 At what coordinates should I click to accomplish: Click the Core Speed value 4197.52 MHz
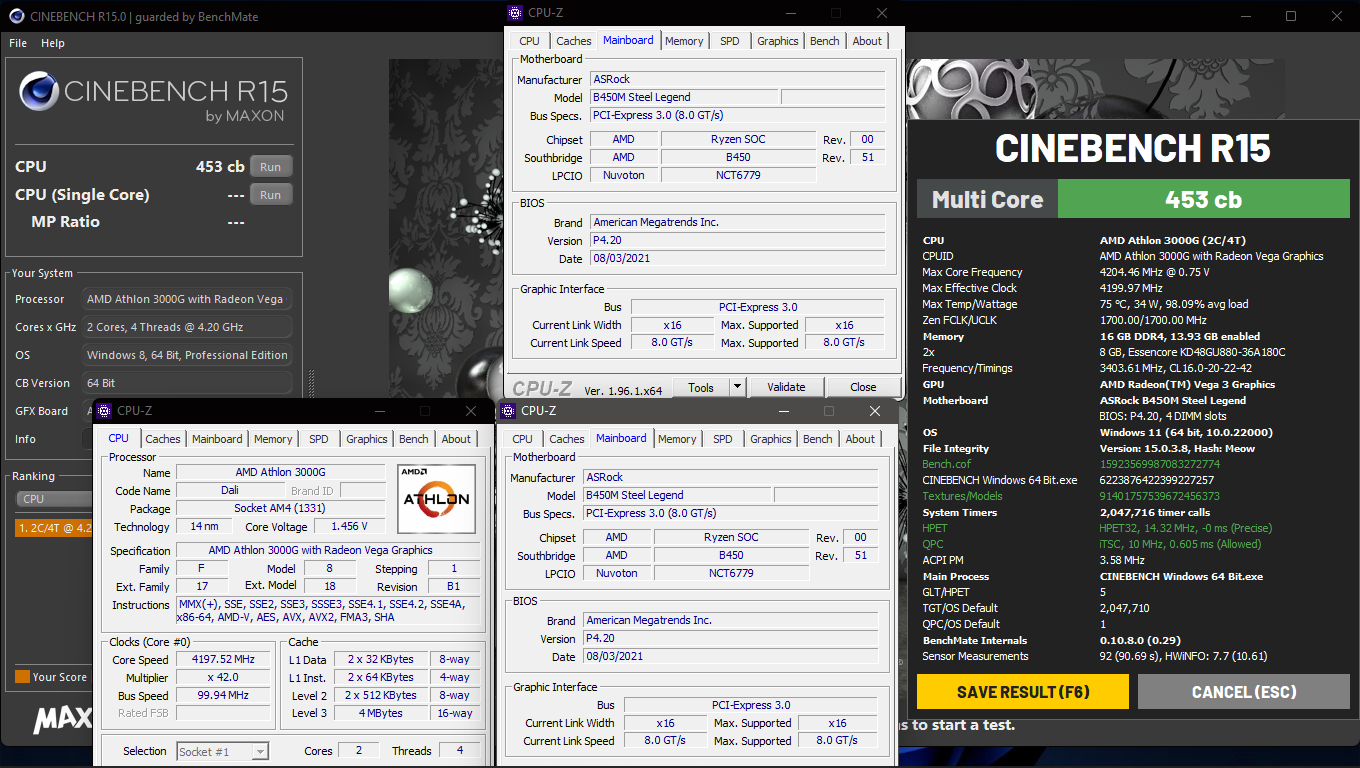pos(223,660)
